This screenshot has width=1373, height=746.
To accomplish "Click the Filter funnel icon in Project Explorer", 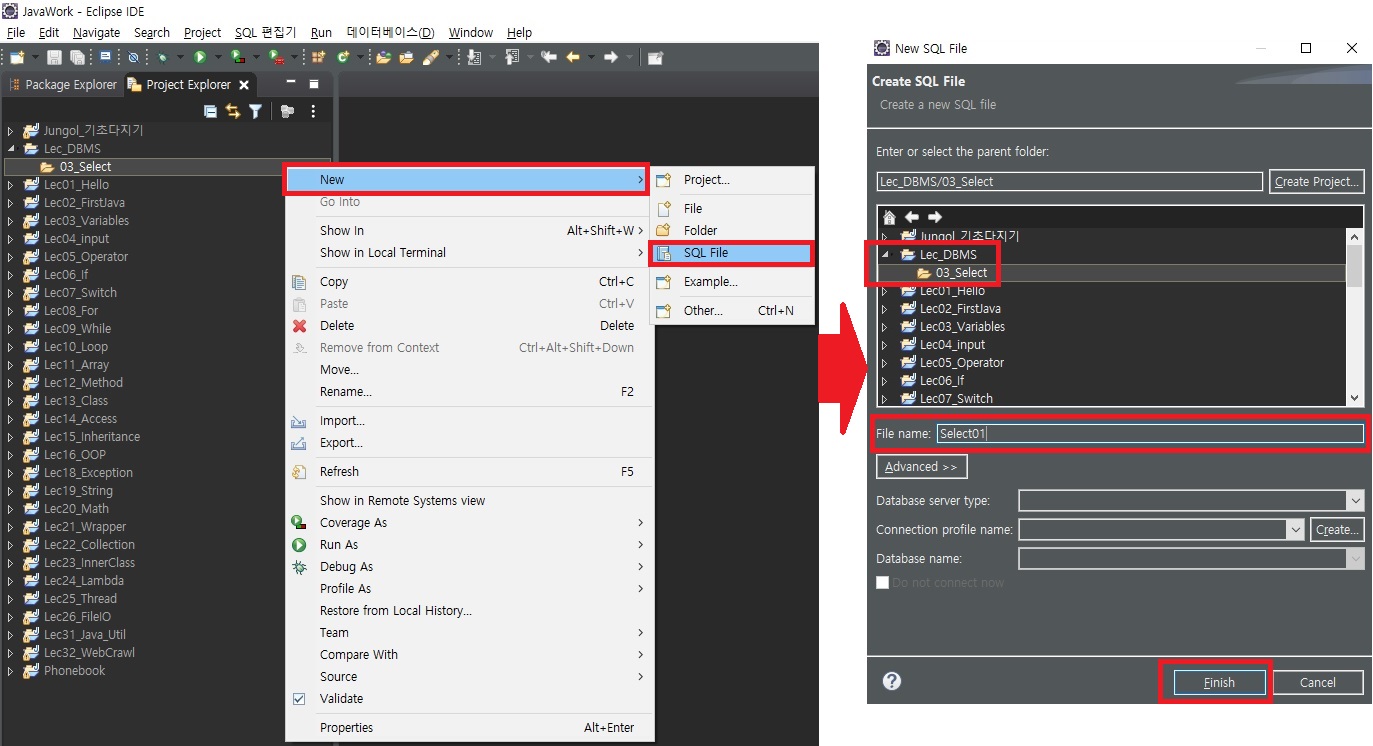I will tap(255, 111).
